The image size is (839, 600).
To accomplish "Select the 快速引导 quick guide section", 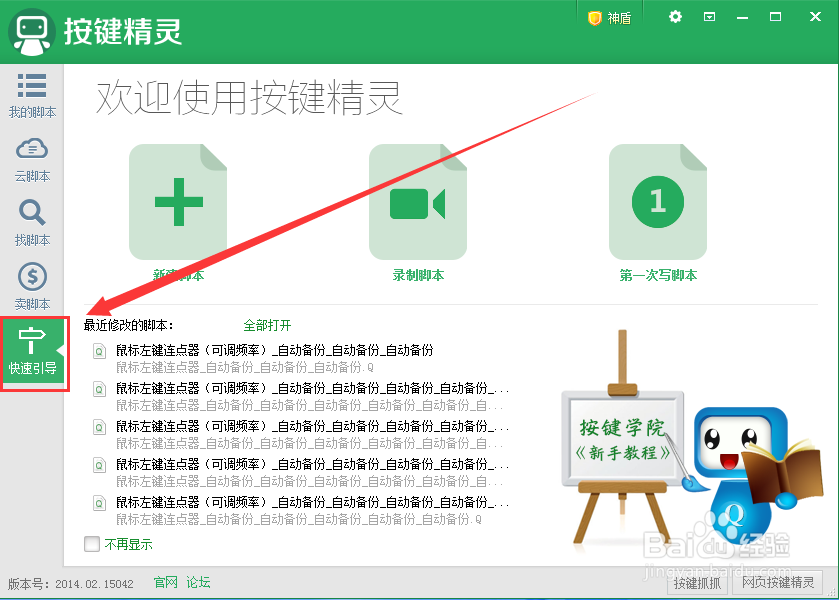I will (33, 353).
